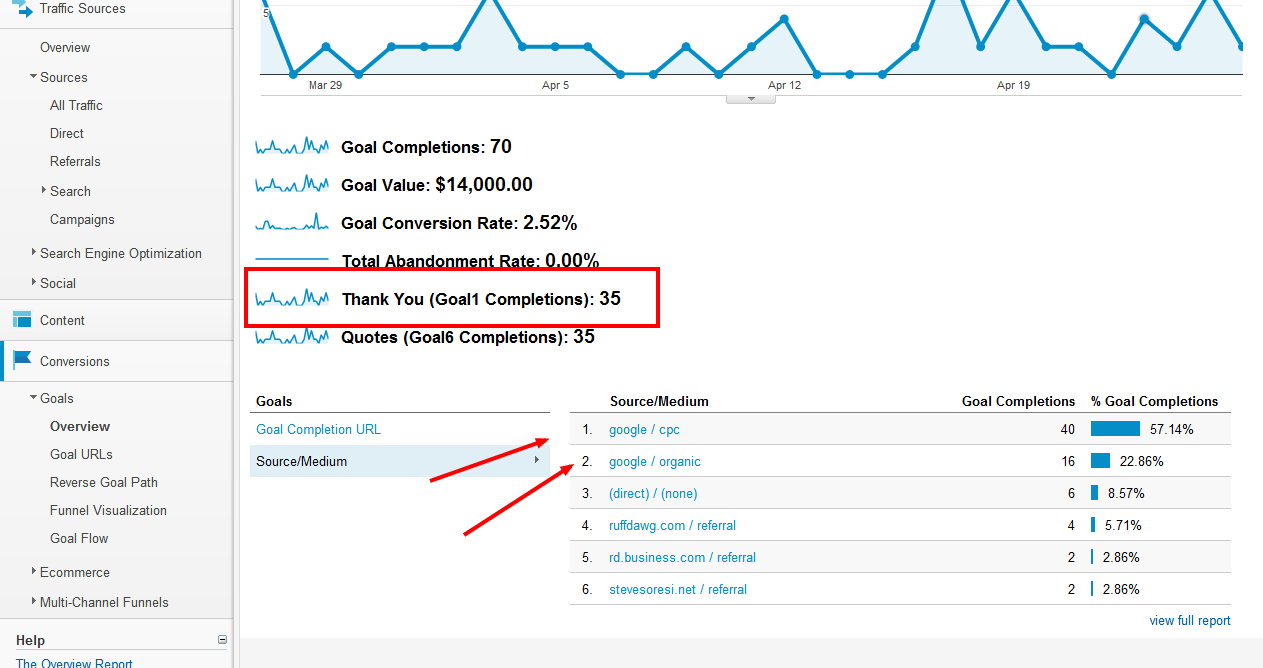Image resolution: width=1263 pixels, height=668 pixels.
Task: Open google / organic source link
Action: (x=655, y=461)
